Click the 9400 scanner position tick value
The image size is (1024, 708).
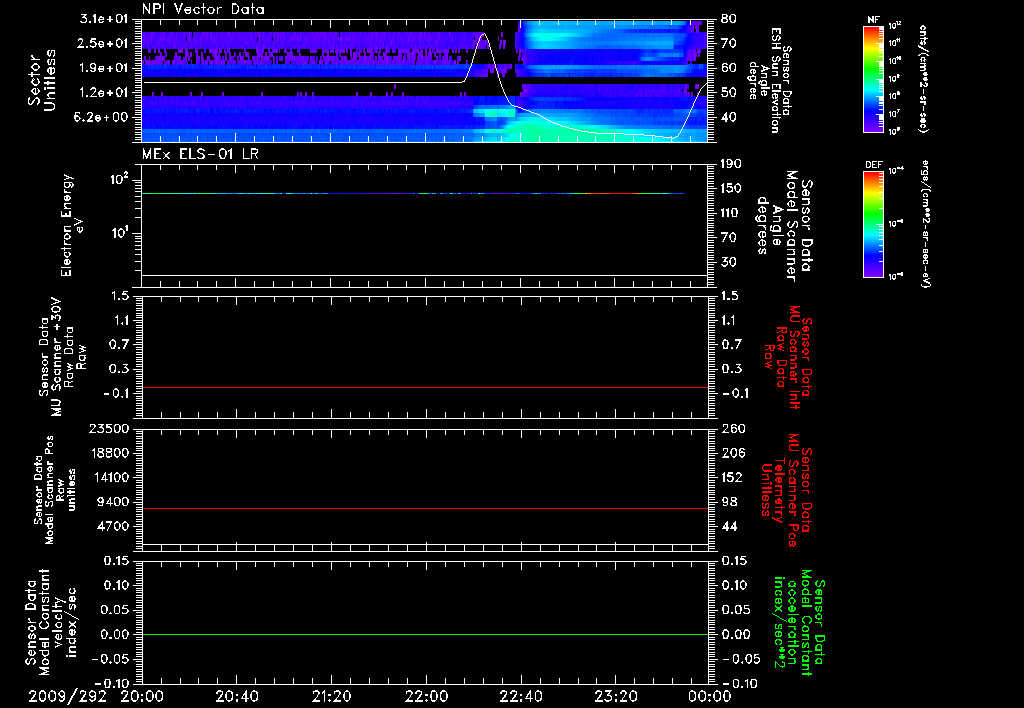point(114,502)
